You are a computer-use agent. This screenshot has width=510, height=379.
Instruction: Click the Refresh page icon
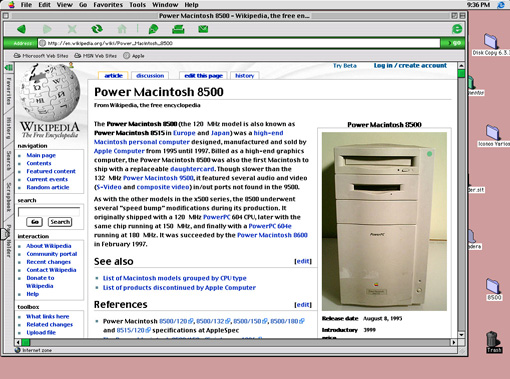(97, 29)
